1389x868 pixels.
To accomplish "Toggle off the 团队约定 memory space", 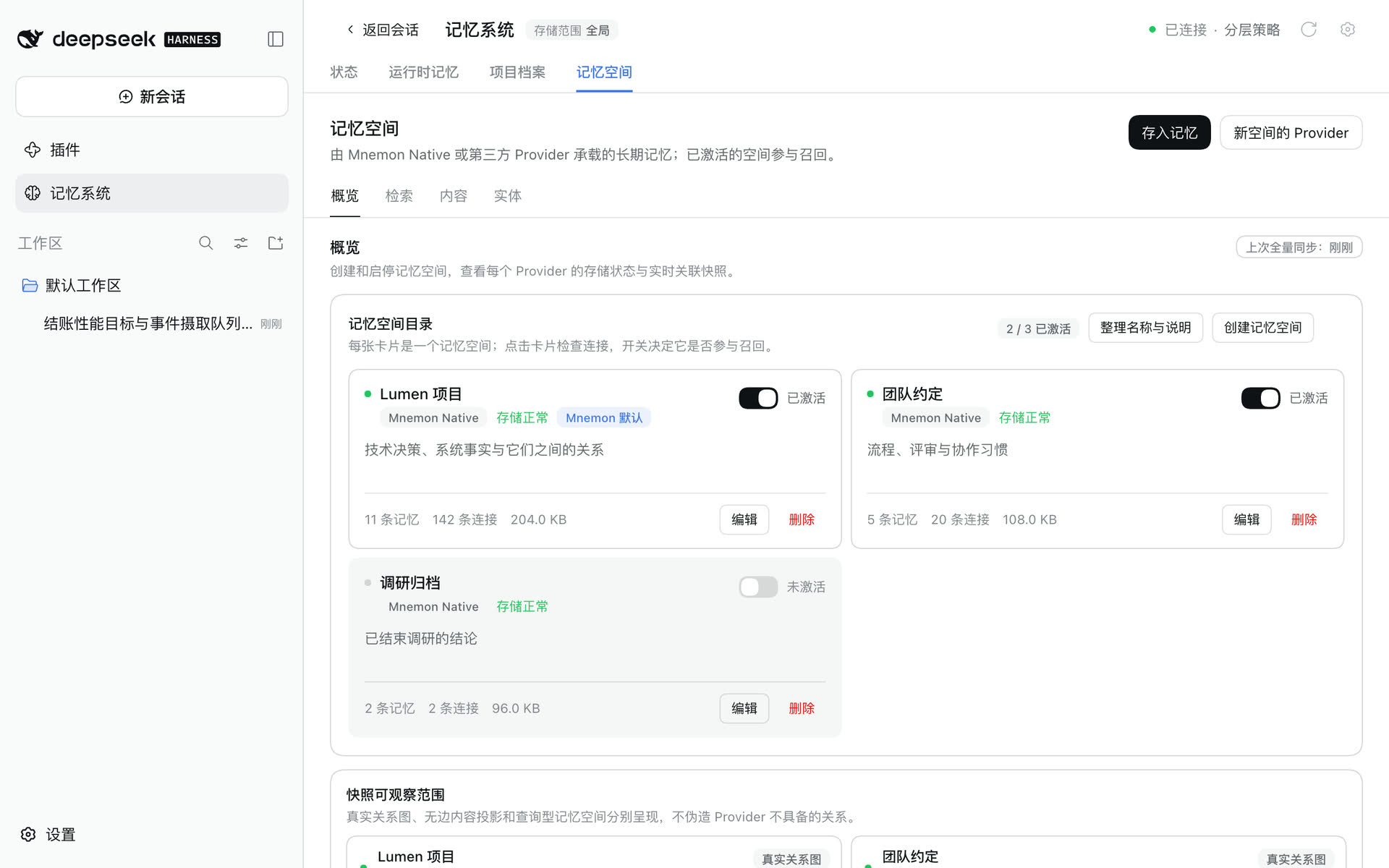I will tap(1261, 398).
